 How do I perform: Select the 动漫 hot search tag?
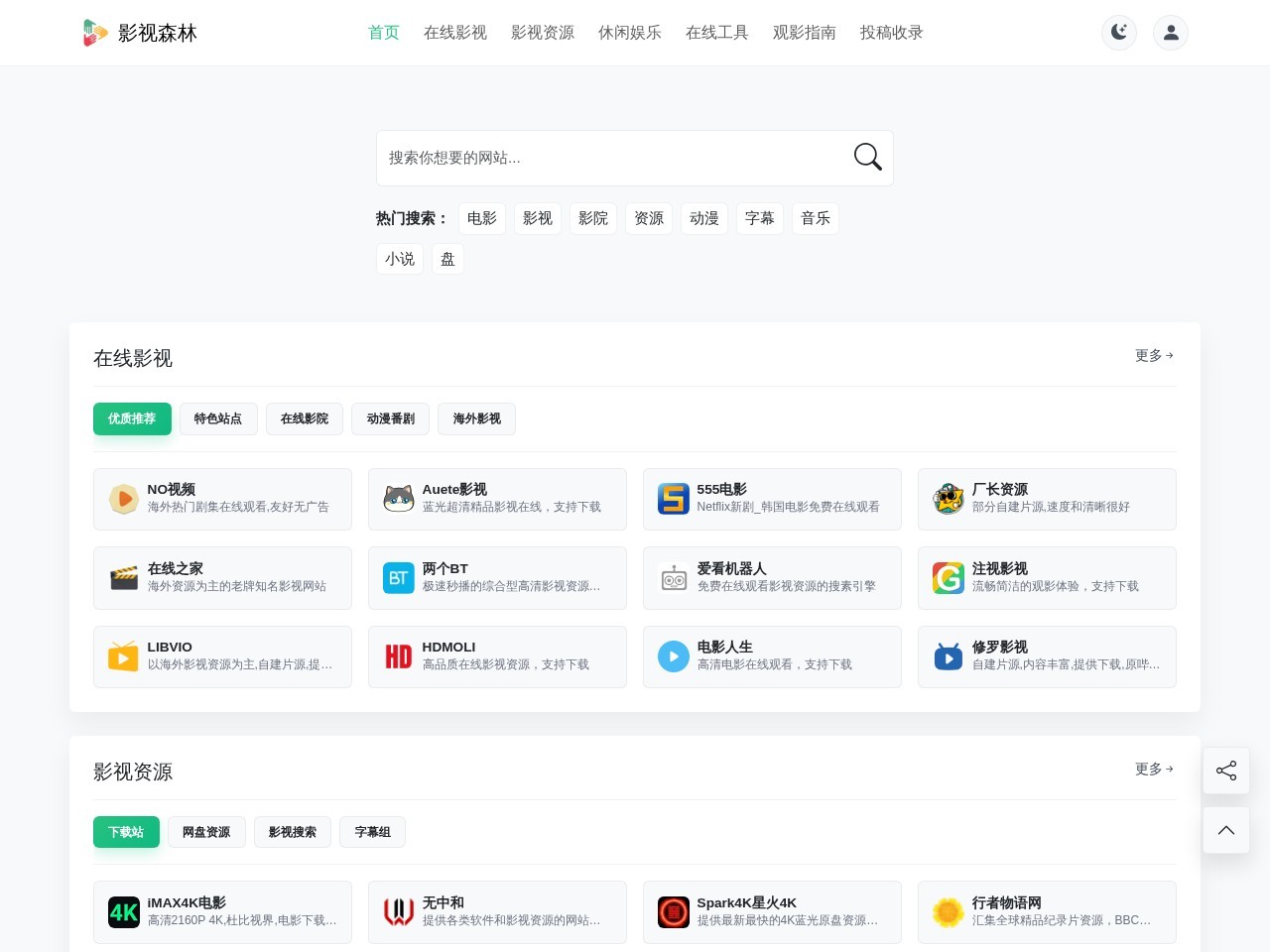[x=704, y=218]
